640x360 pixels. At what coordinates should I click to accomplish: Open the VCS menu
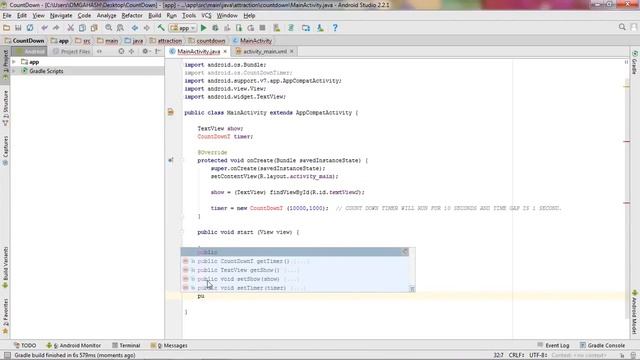(206, 16)
